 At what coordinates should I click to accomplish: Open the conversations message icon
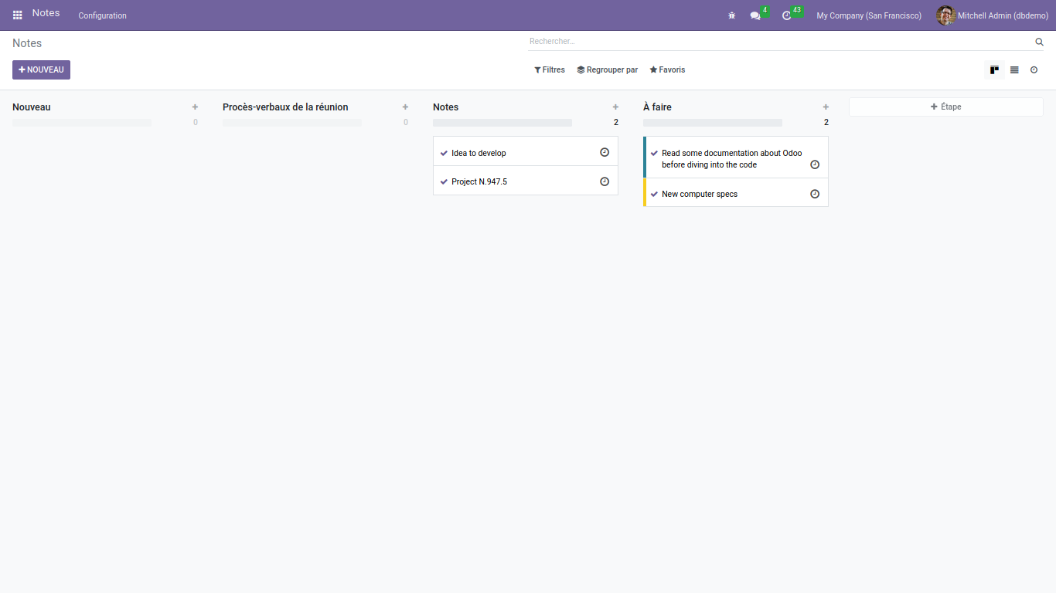(756, 15)
